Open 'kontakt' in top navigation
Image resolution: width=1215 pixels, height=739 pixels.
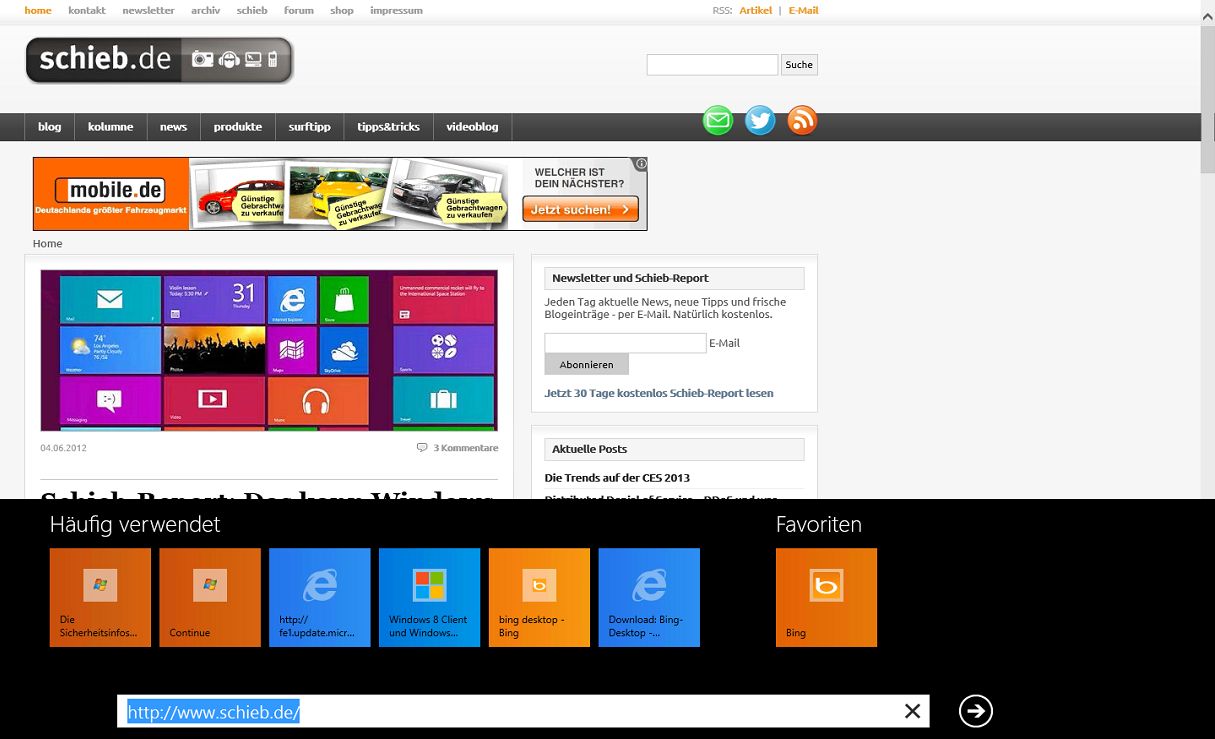(87, 10)
